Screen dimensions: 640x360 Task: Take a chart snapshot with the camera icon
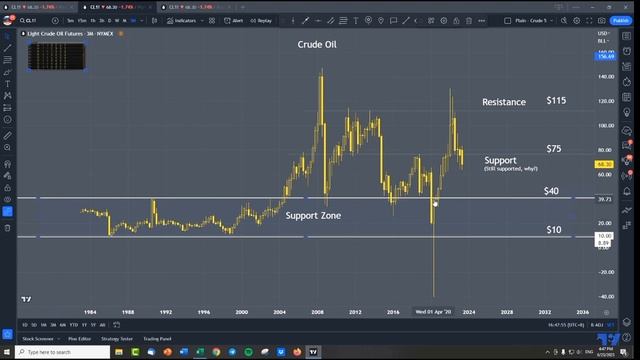tap(602, 21)
